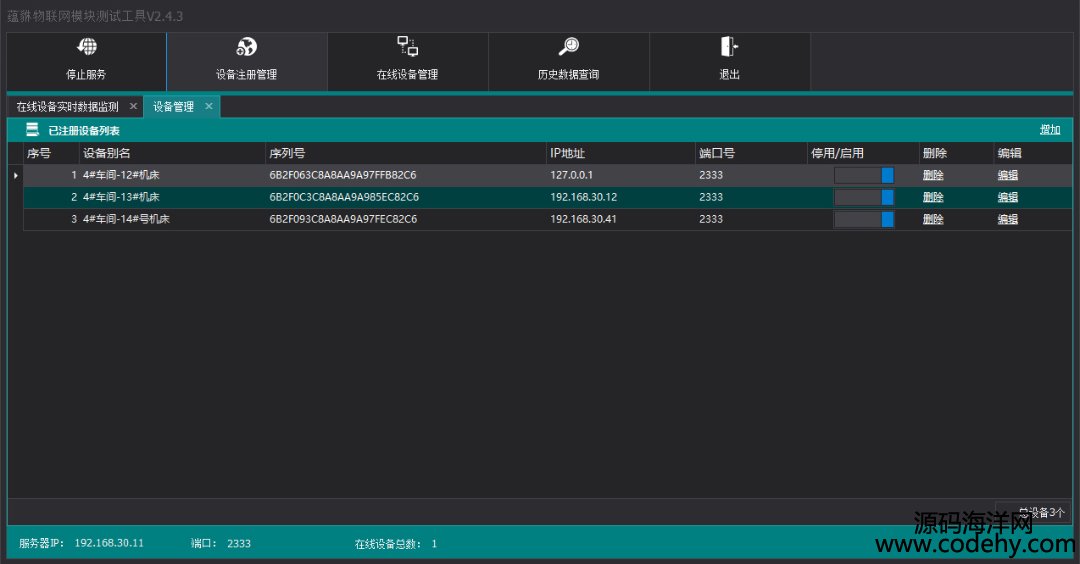Toggle enable switch for 4#车间-13#机床

pyautogui.click(x=864, y=197)
